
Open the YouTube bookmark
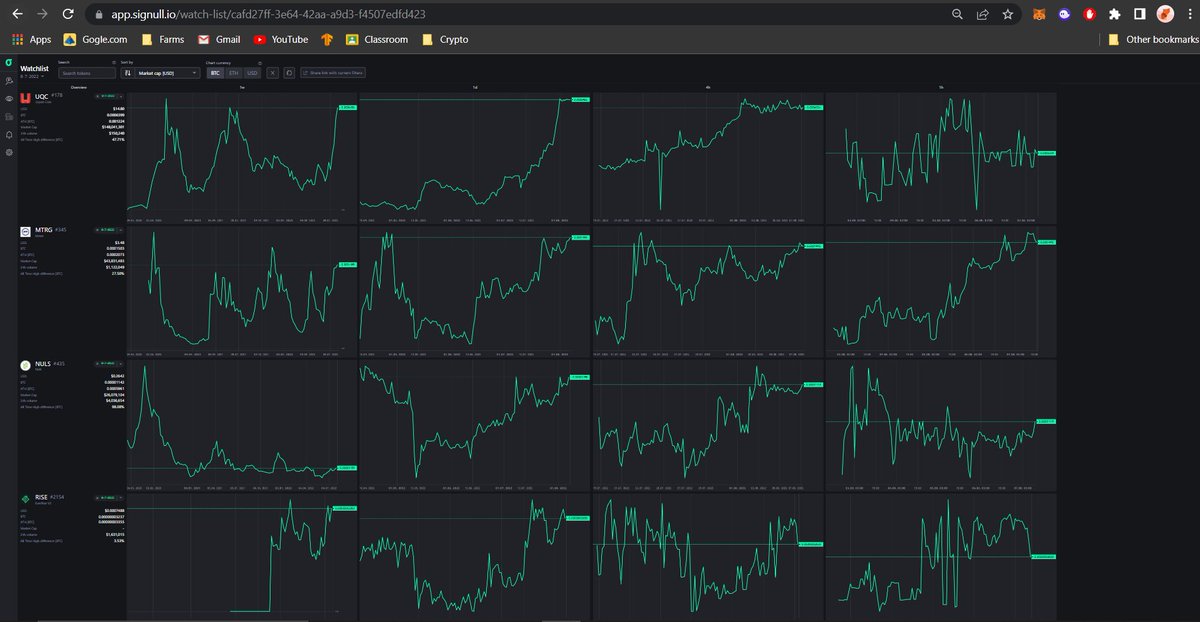(280, 39)
